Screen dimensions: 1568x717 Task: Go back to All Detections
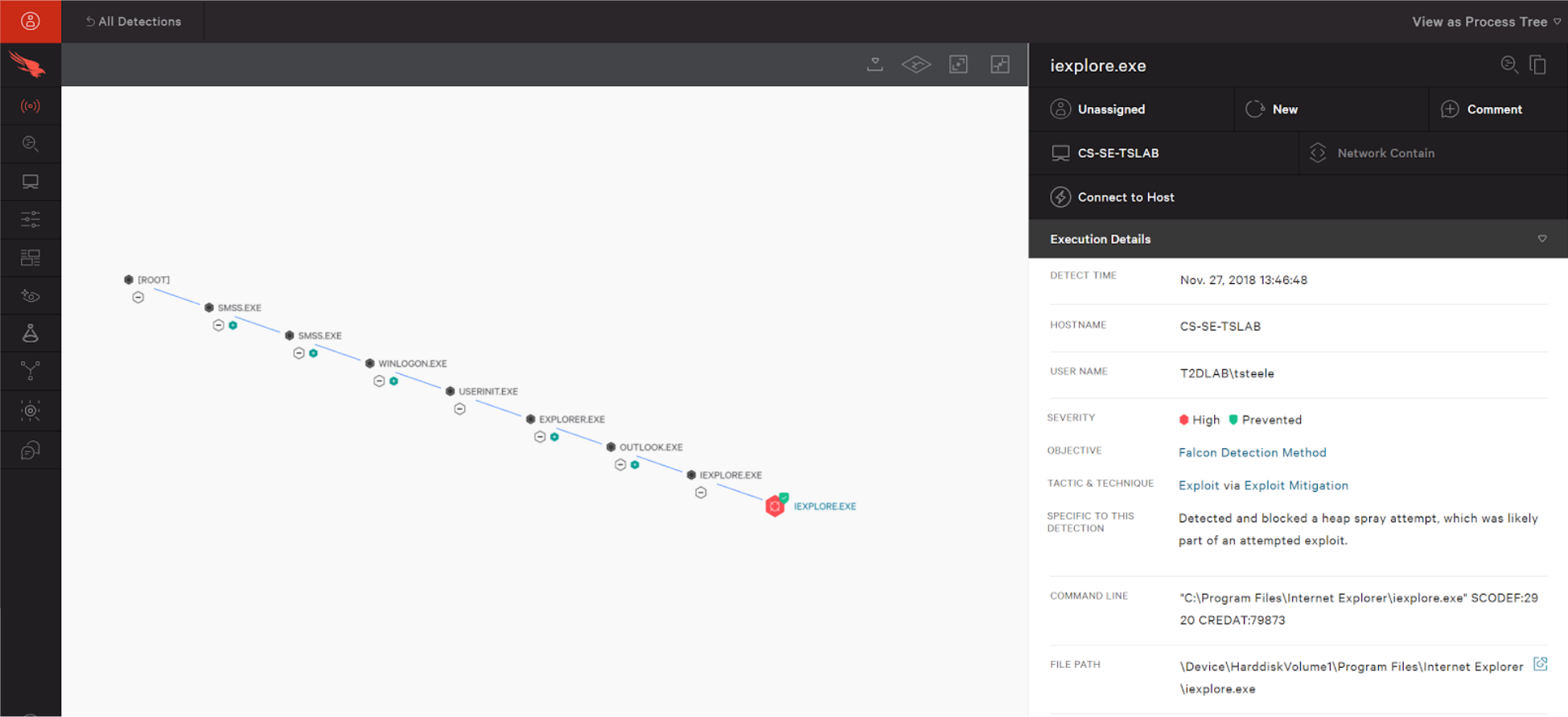coord(134,22)
